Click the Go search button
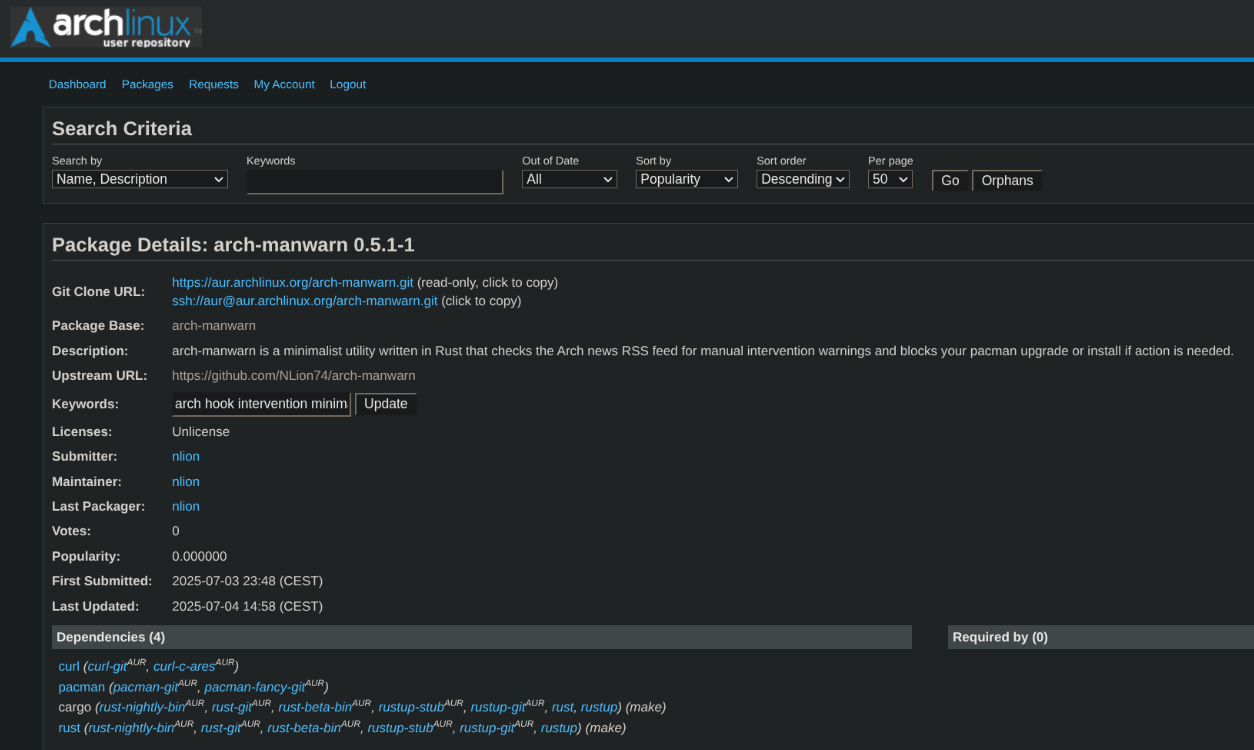Image resolution: width=1254 pixels, height=750 pixels. pyautogui.click(x=950, y=180)
